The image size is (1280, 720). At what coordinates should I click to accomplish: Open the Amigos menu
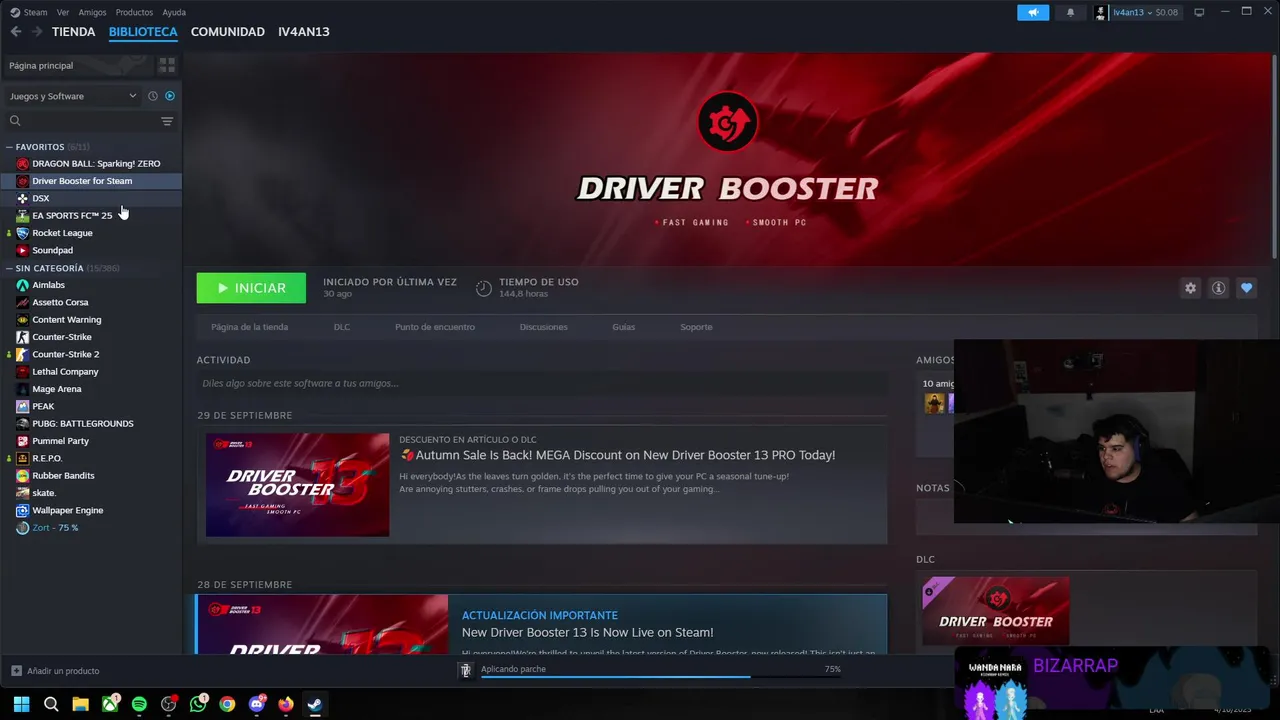pos(92,12)
